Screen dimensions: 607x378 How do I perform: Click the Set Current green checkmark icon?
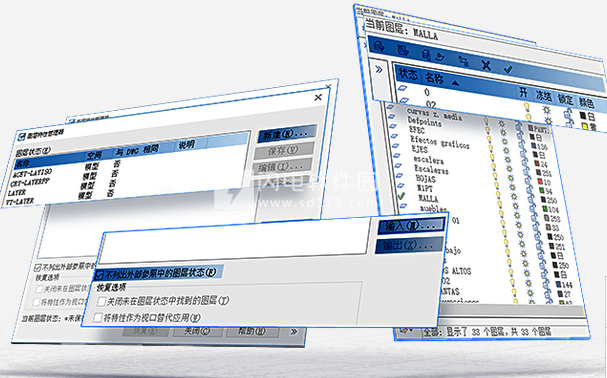[x=508, y=69]
